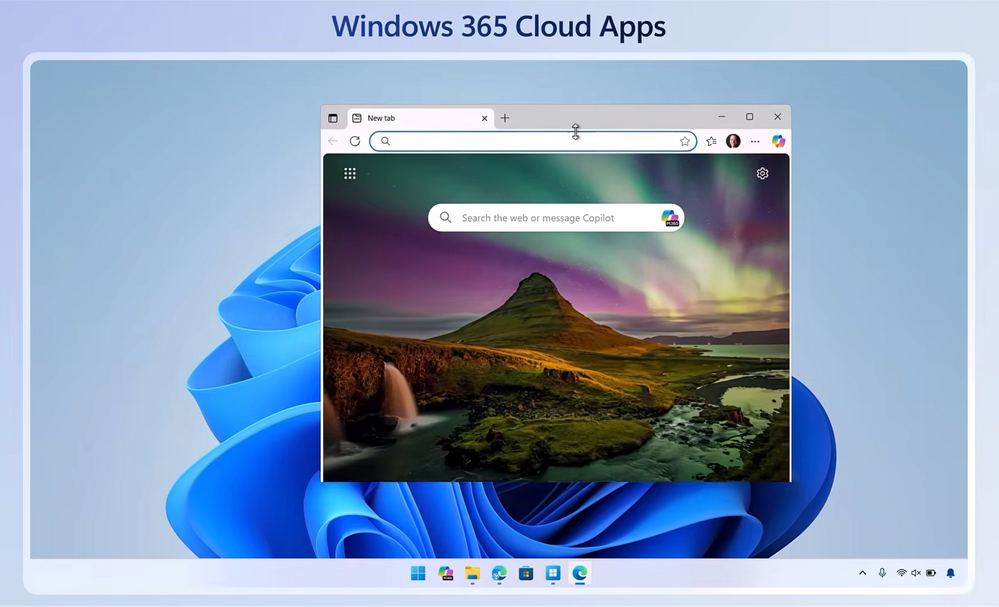Open the user profile avatar

(733, 141)
